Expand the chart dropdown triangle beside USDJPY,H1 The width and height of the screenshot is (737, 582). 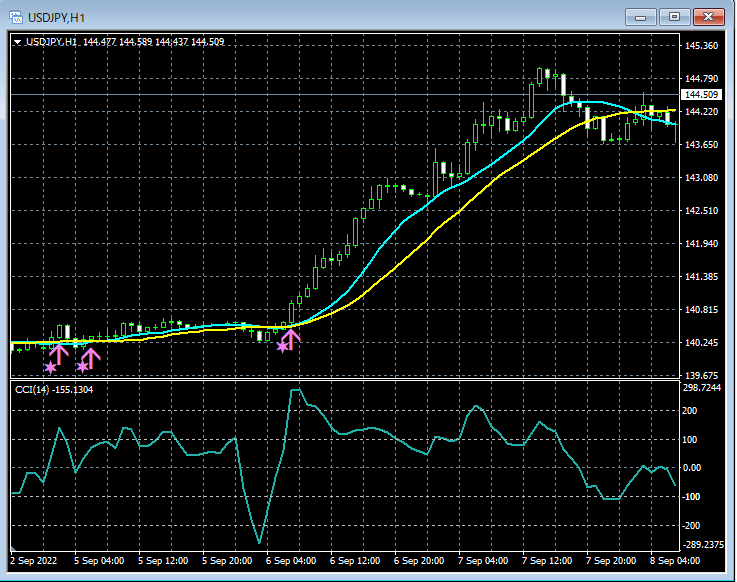pyautogui.click(x=17, y=42)
